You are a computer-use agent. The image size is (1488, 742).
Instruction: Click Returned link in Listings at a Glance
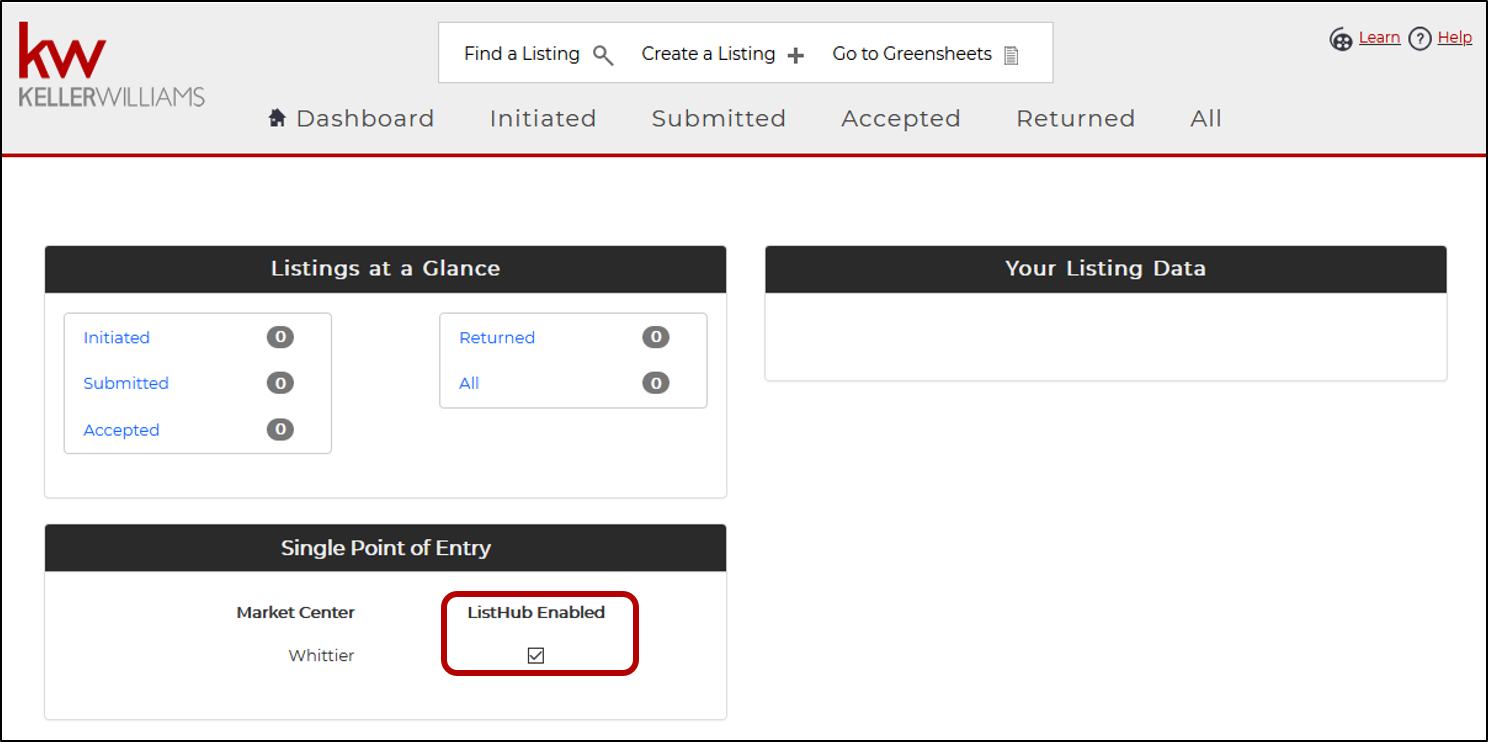pyautogui.click(x=497, y=338)
